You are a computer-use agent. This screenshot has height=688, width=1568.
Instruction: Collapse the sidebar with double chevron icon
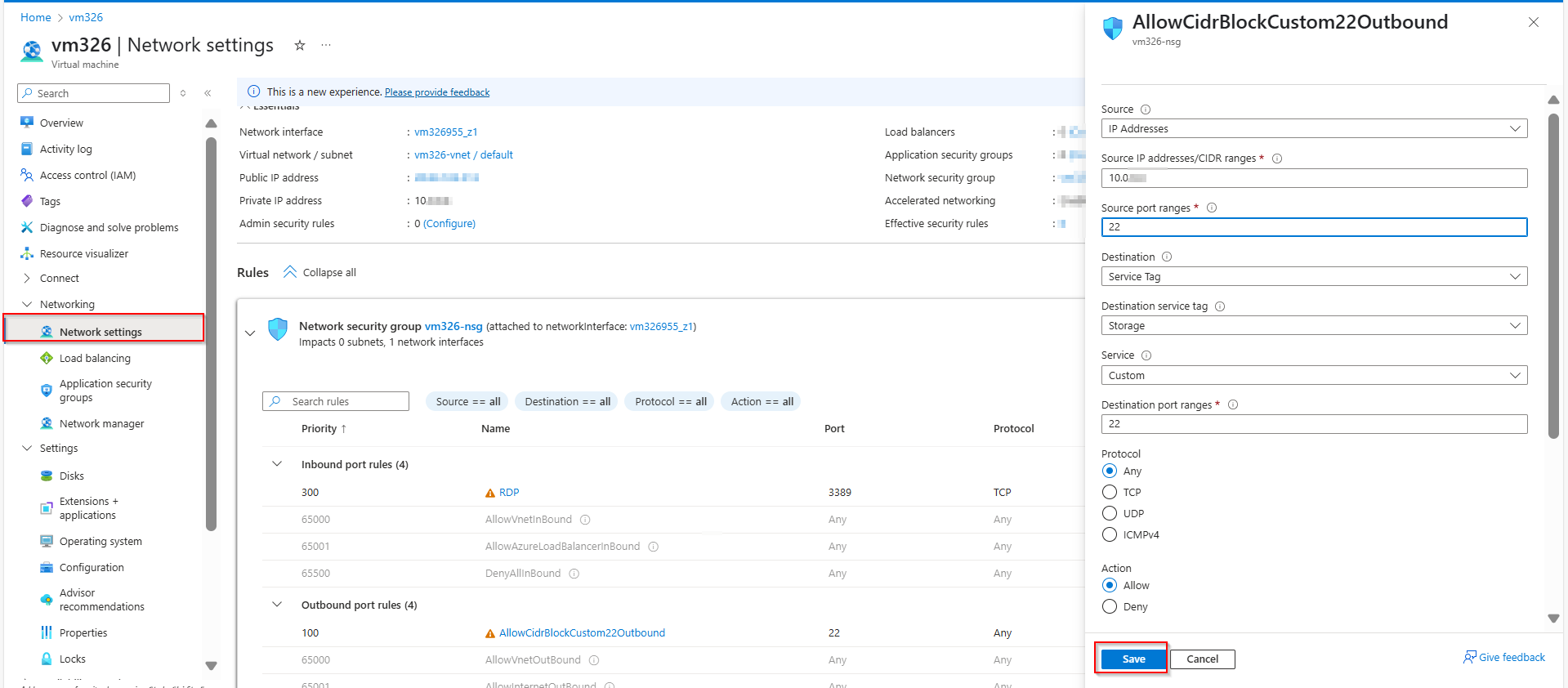208,93
